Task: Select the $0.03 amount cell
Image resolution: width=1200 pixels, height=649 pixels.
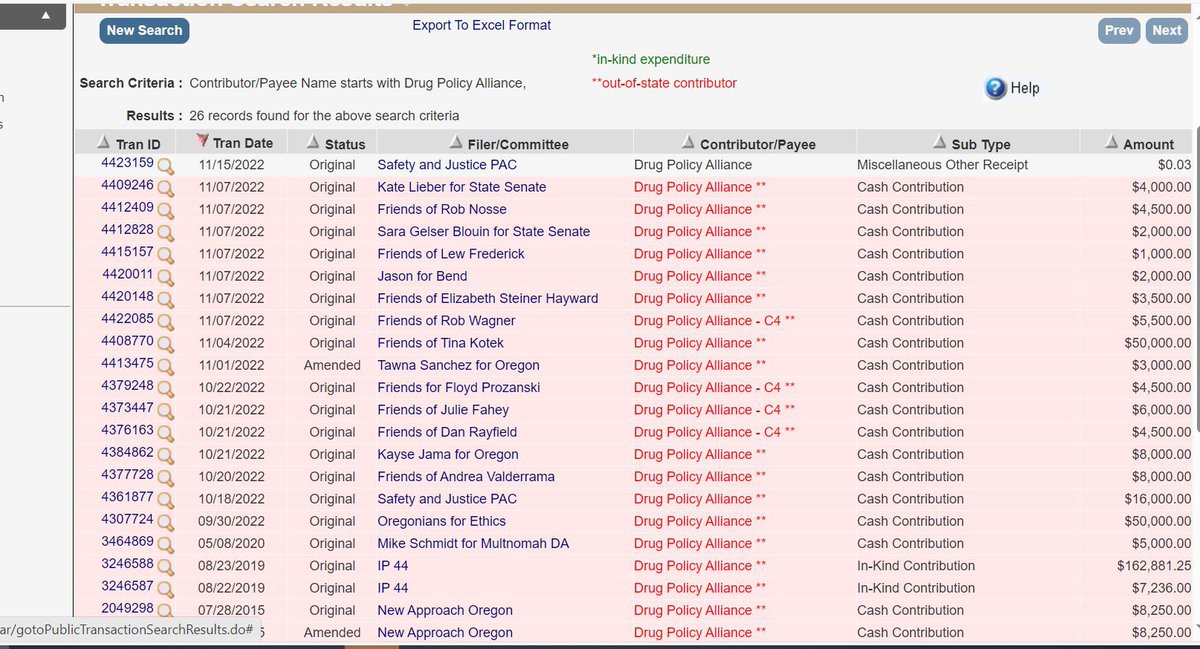Action: click(x=1174, y=164)
